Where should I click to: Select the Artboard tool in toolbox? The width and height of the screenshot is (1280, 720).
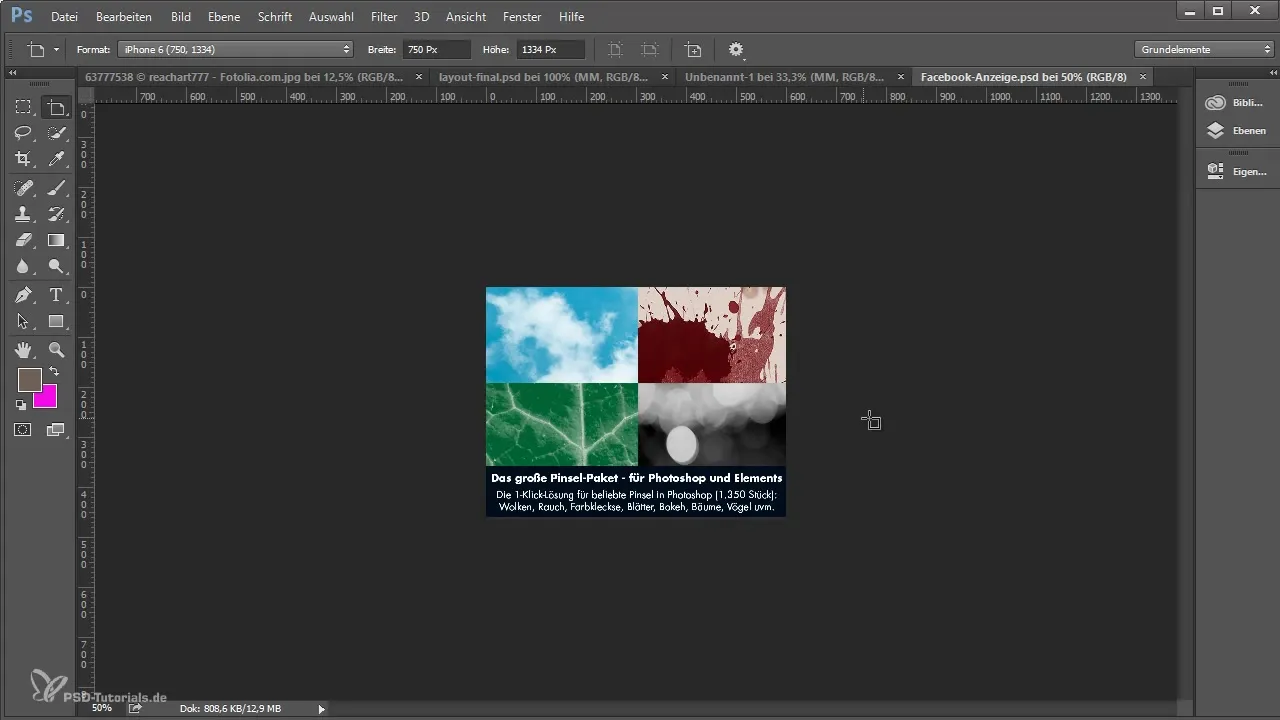click(57, 107)
